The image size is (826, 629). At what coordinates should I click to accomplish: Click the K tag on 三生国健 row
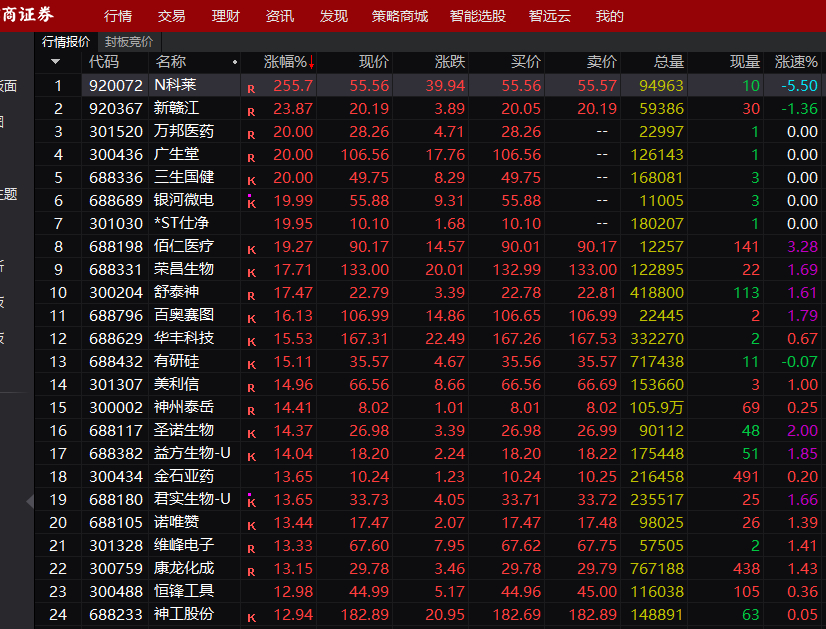pyautogui.click(x=251, y=181)
